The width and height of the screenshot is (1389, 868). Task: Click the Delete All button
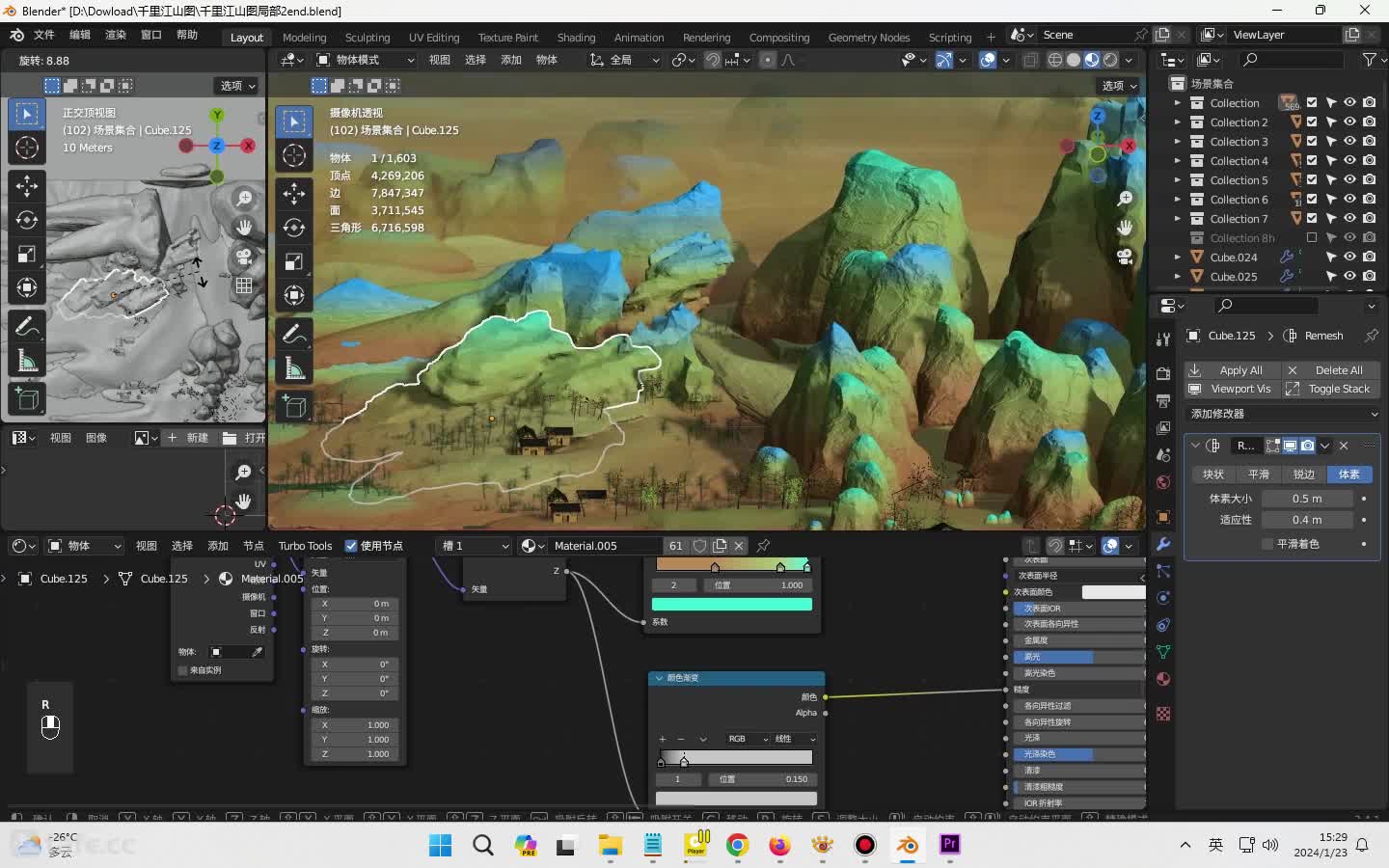pos(1331,370)
